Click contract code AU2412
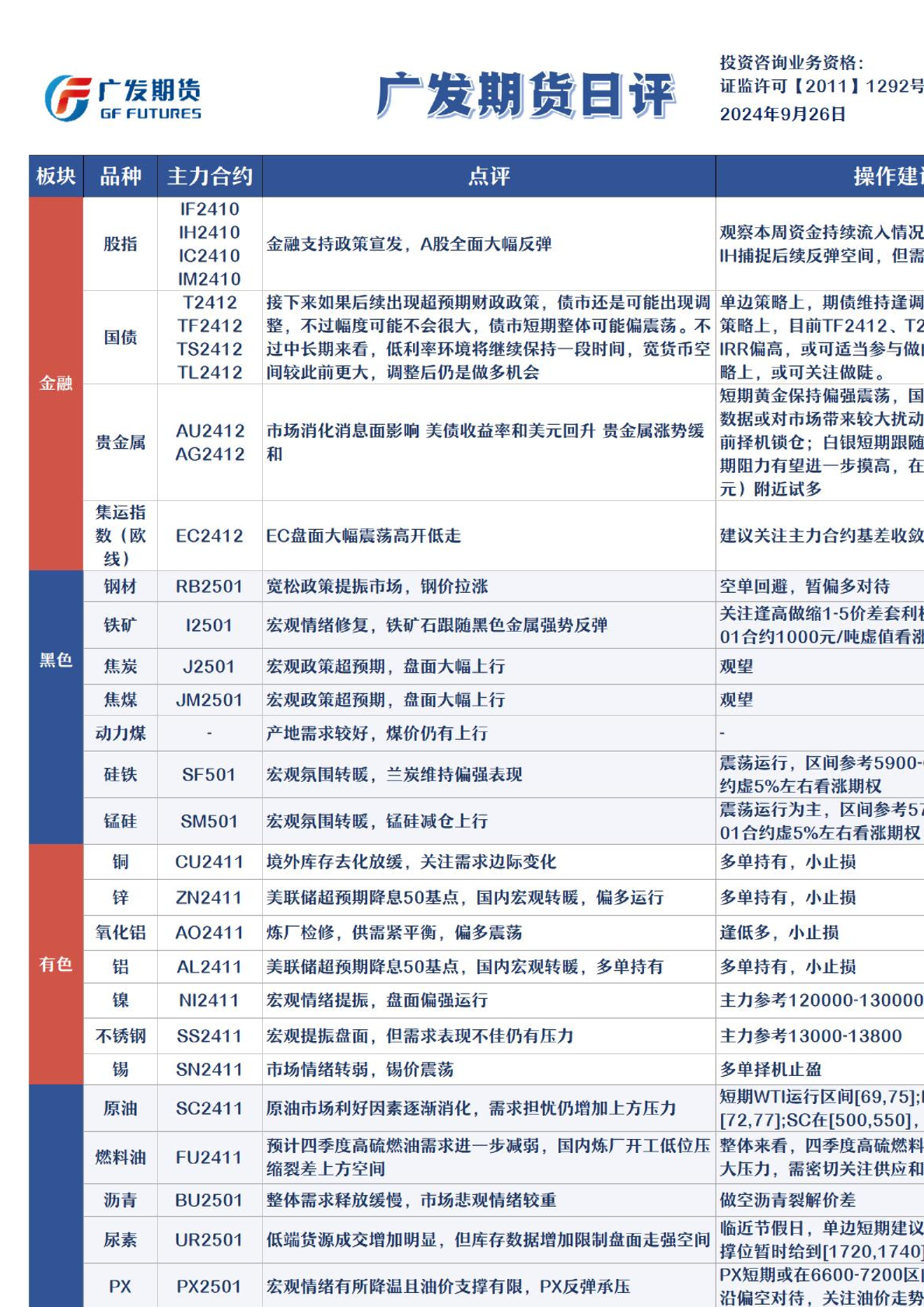This screenshot has width=924, height=1307. [x=210, y=431]
